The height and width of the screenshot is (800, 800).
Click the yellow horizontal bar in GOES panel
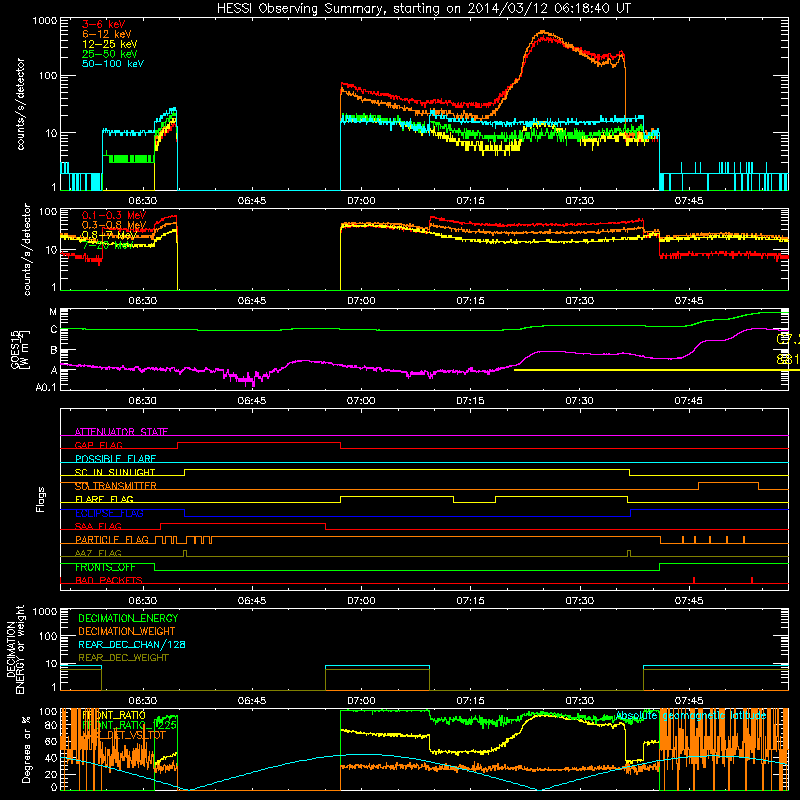[657, 370]
